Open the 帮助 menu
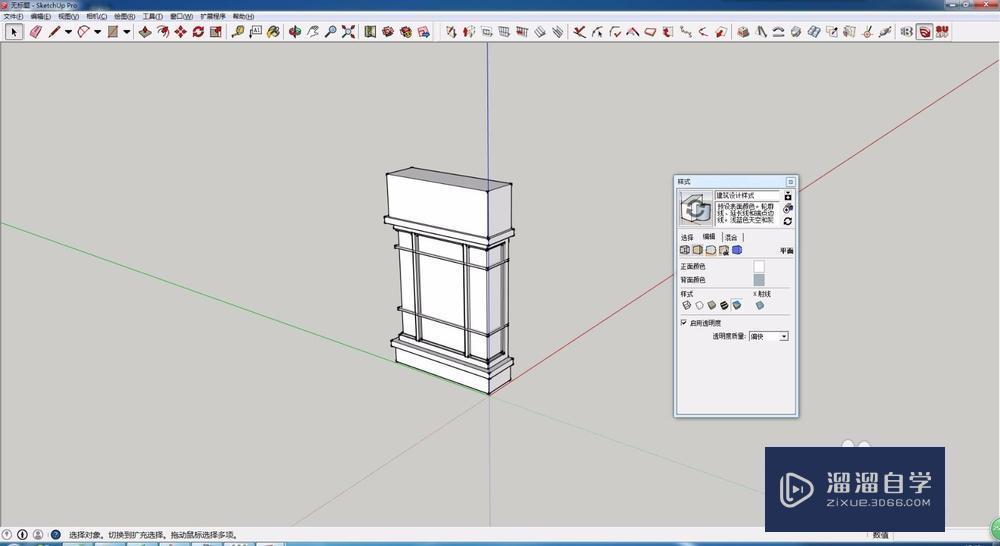The height and width of the screenshot is (546, 1000). [x=243, y=17]
